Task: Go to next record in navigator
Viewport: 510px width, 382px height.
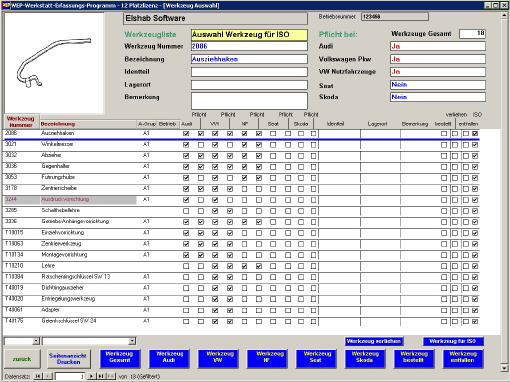Action: (91, 376)
